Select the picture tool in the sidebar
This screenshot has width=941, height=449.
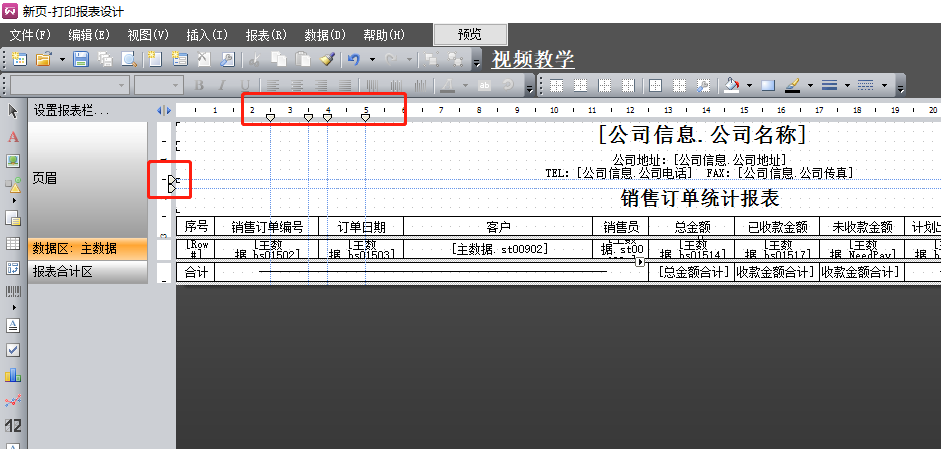pyautogui.click(x=13, y=161)
